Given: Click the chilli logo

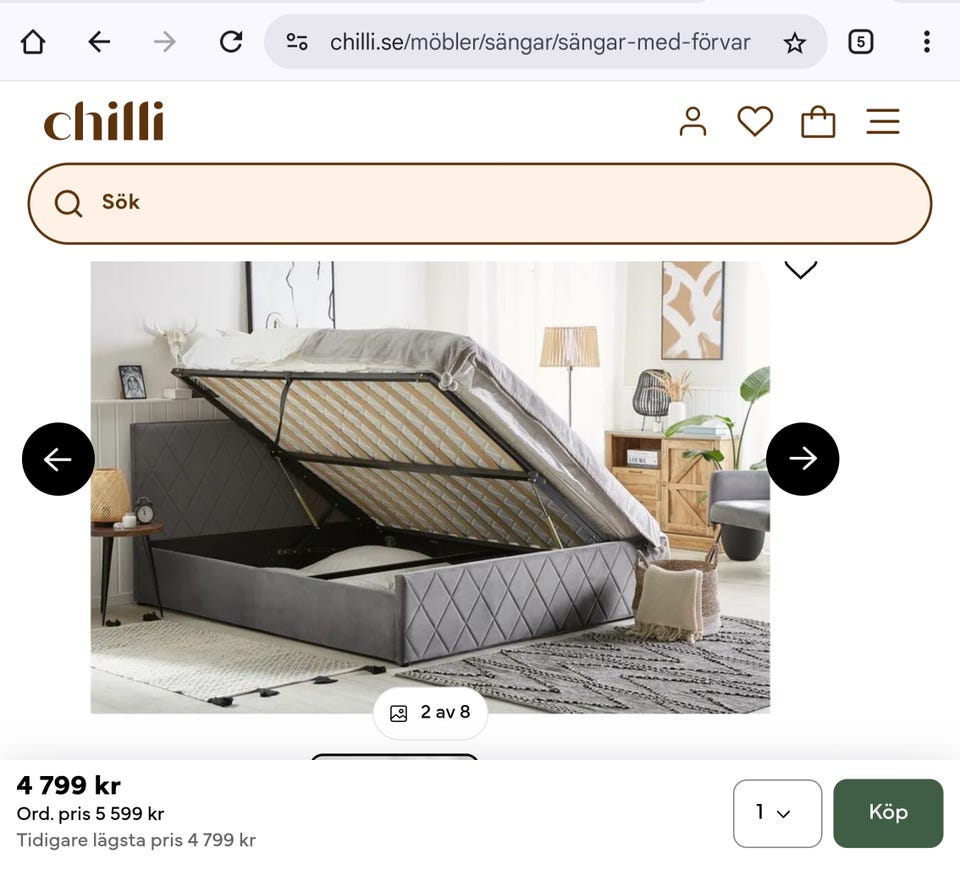Looking at the screenshot, I should point(103,121).
